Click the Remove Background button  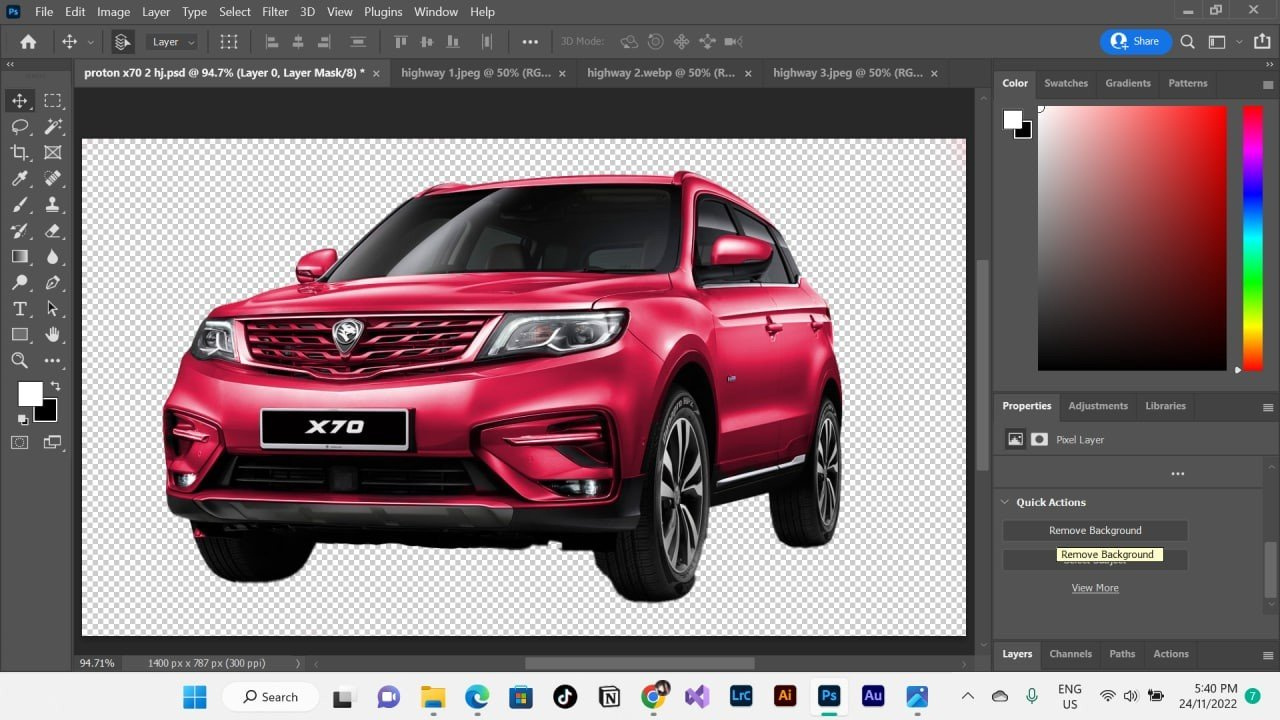click(1095, 530)
